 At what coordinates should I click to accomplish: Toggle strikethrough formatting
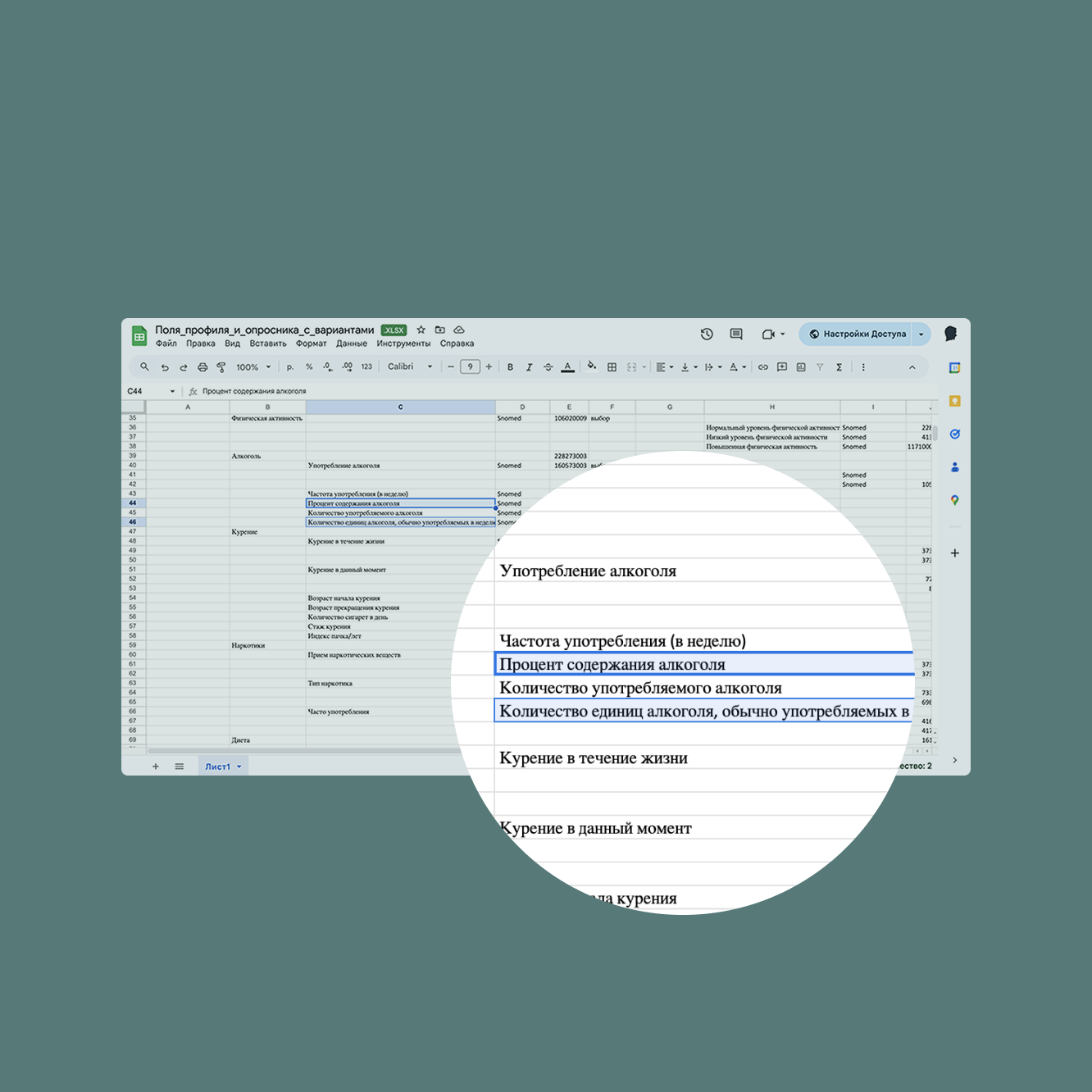[548, 367]
